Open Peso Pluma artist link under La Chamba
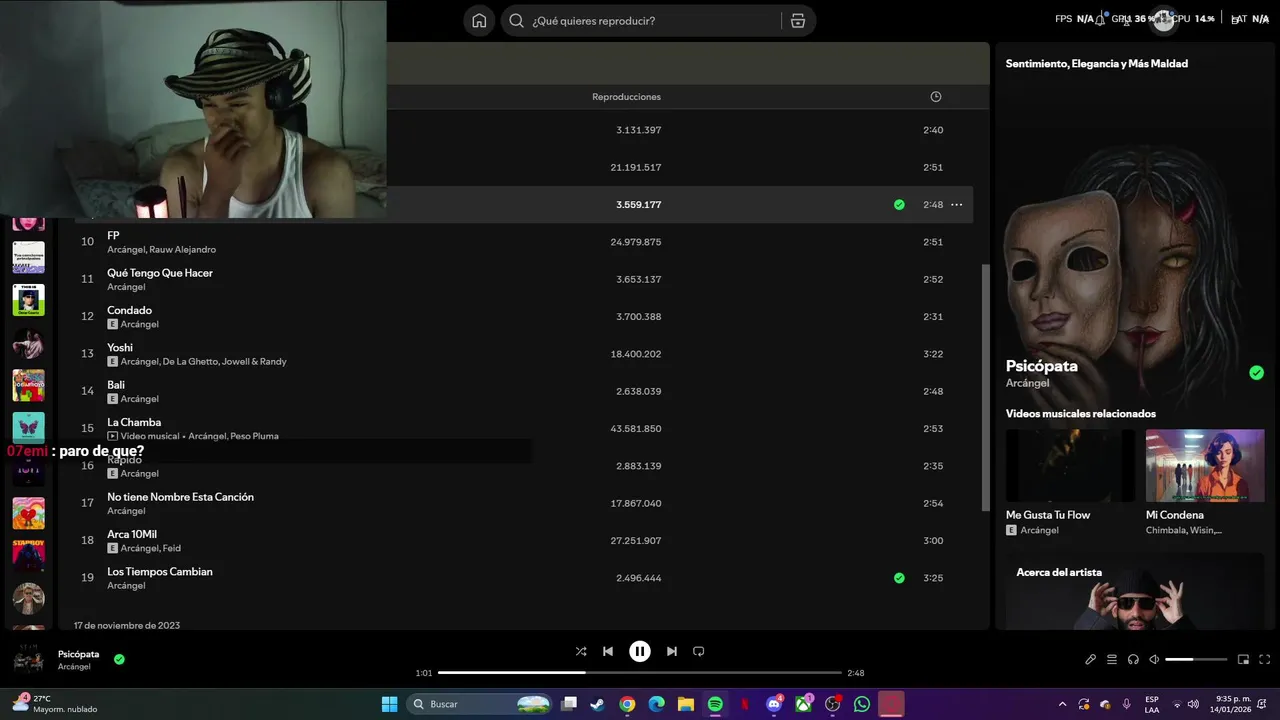The width and height of the screenshot is (1280, 720). (x=254, y=437)
